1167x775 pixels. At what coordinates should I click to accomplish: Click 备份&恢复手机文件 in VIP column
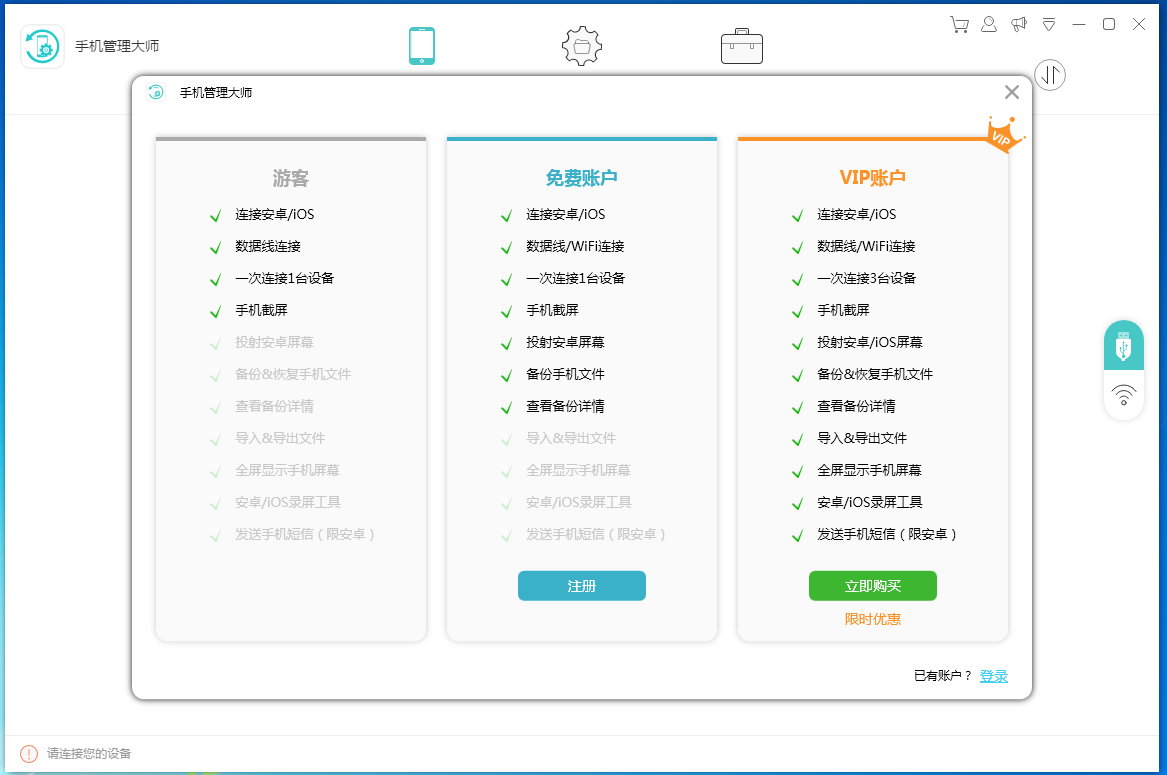pos(875,374)
